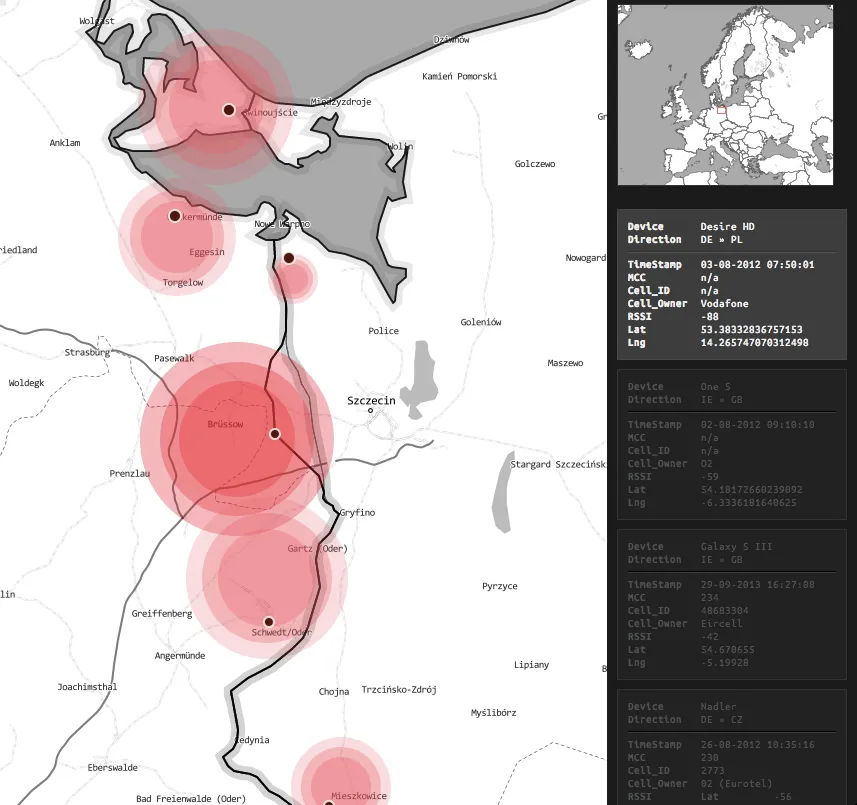The width and height of the screenshot is (857, 805).
Task: Click the Szczecin city circle marker
Action: (x=370, y=410)
